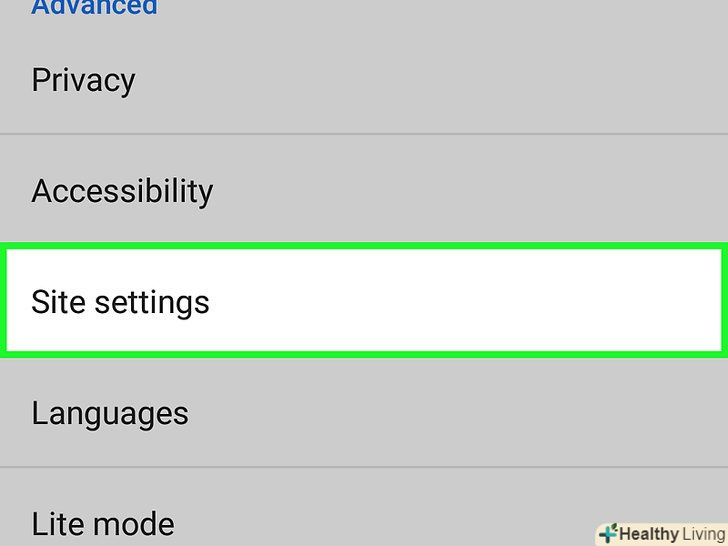Tap the green plus symbol beside Healthy Living
728x546 pixels.
click(x=607, y=534)
